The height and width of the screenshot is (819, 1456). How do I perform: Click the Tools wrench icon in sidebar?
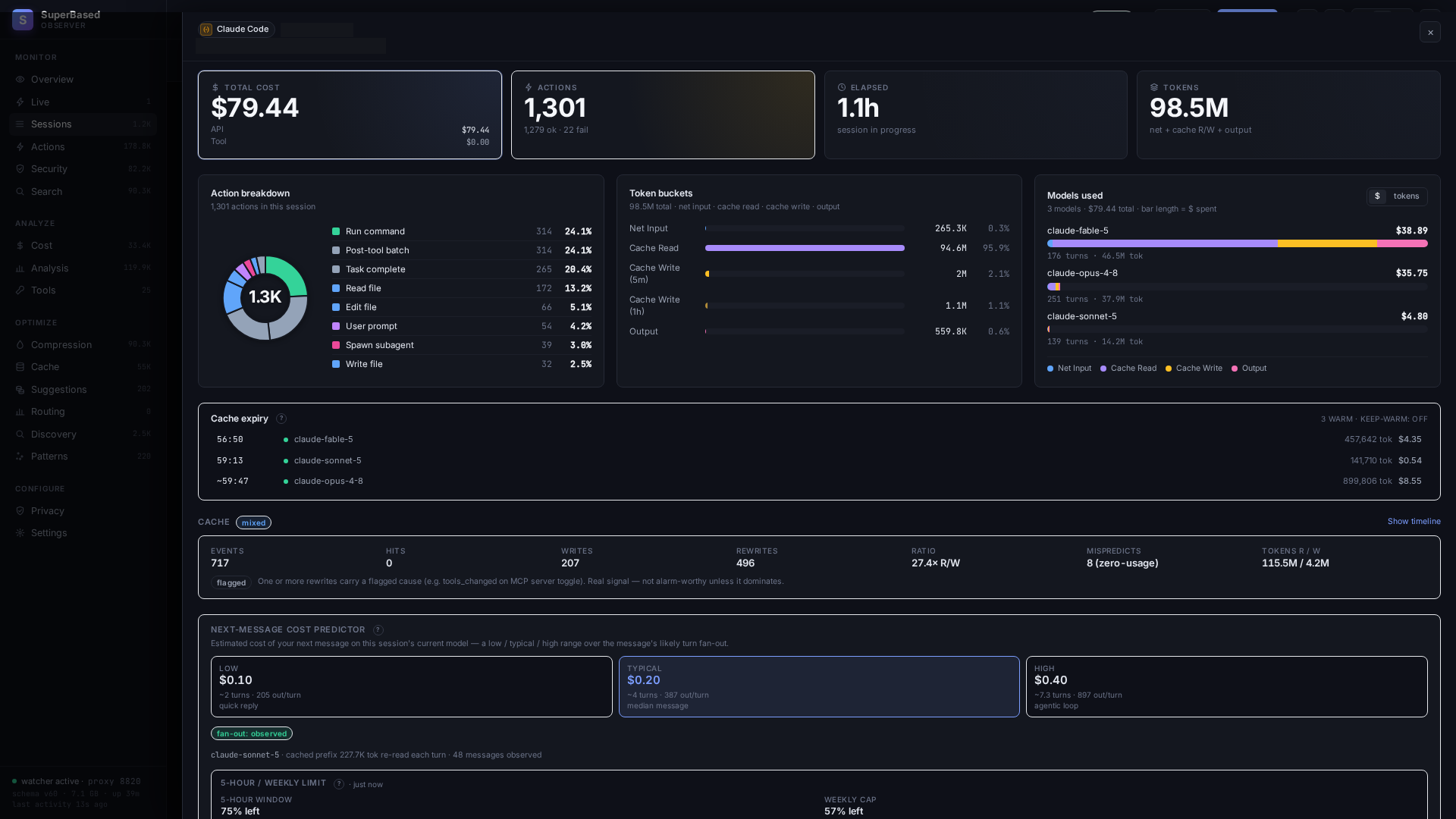click(x=20, y=290)
